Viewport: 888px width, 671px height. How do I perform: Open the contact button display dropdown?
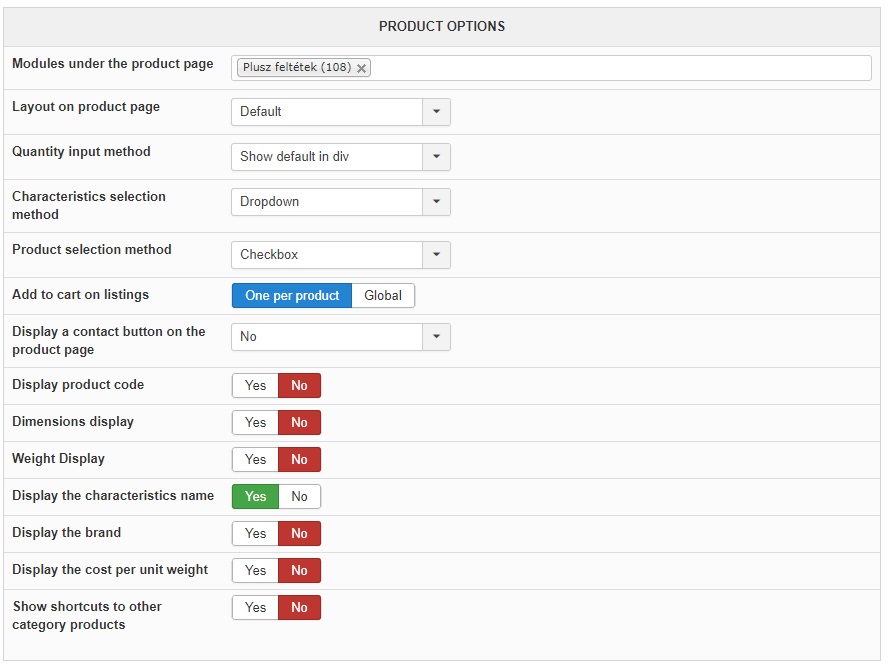pos(340,337)
